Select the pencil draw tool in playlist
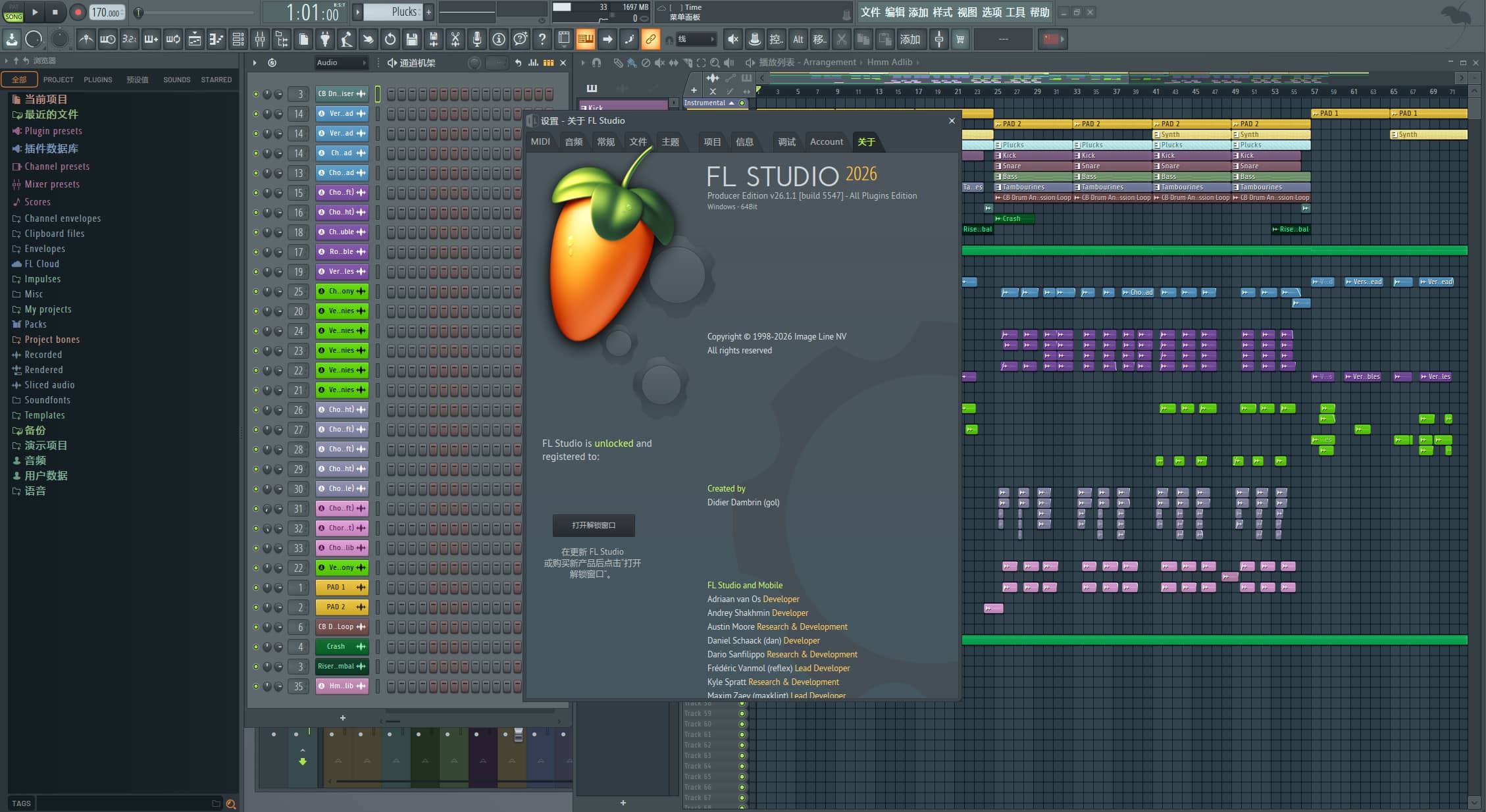The height and width of the screenshot is (812, 1486). pyautogui.click(x=618, y=63)
